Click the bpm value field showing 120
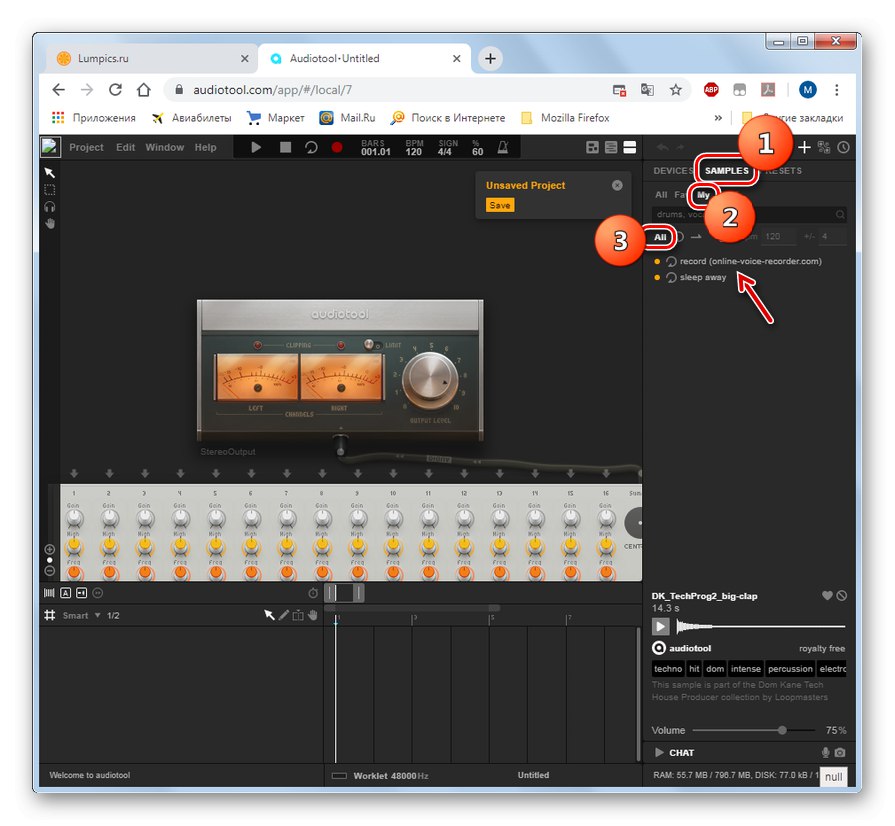 (779, 236)
